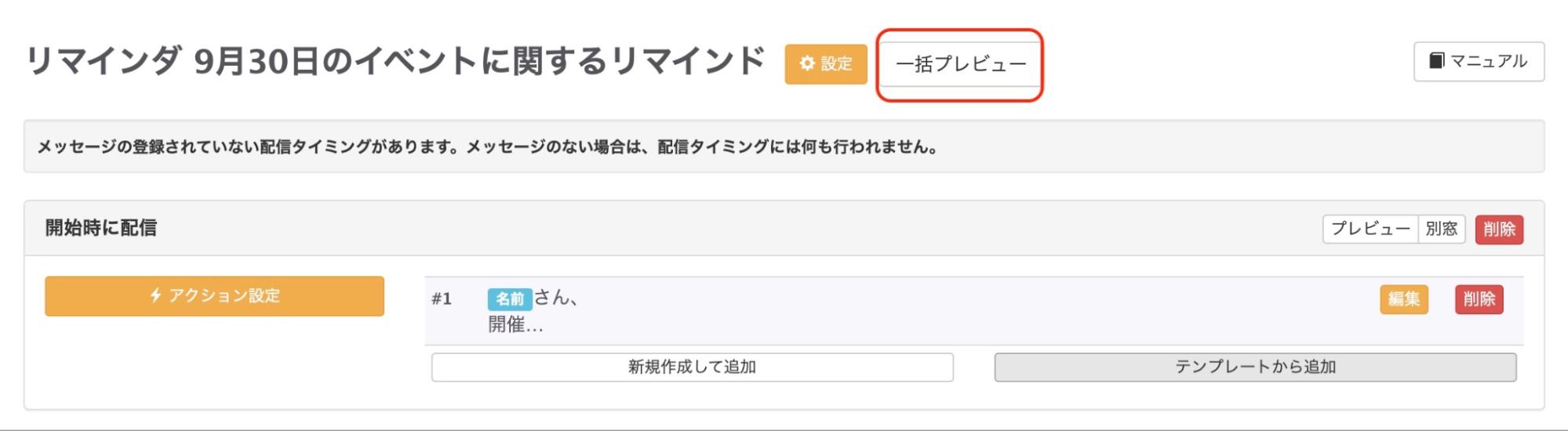The width and height of the screenshot is (1568, 431).
Task: Click テンプレートから追加
Action: point(1255,367)
